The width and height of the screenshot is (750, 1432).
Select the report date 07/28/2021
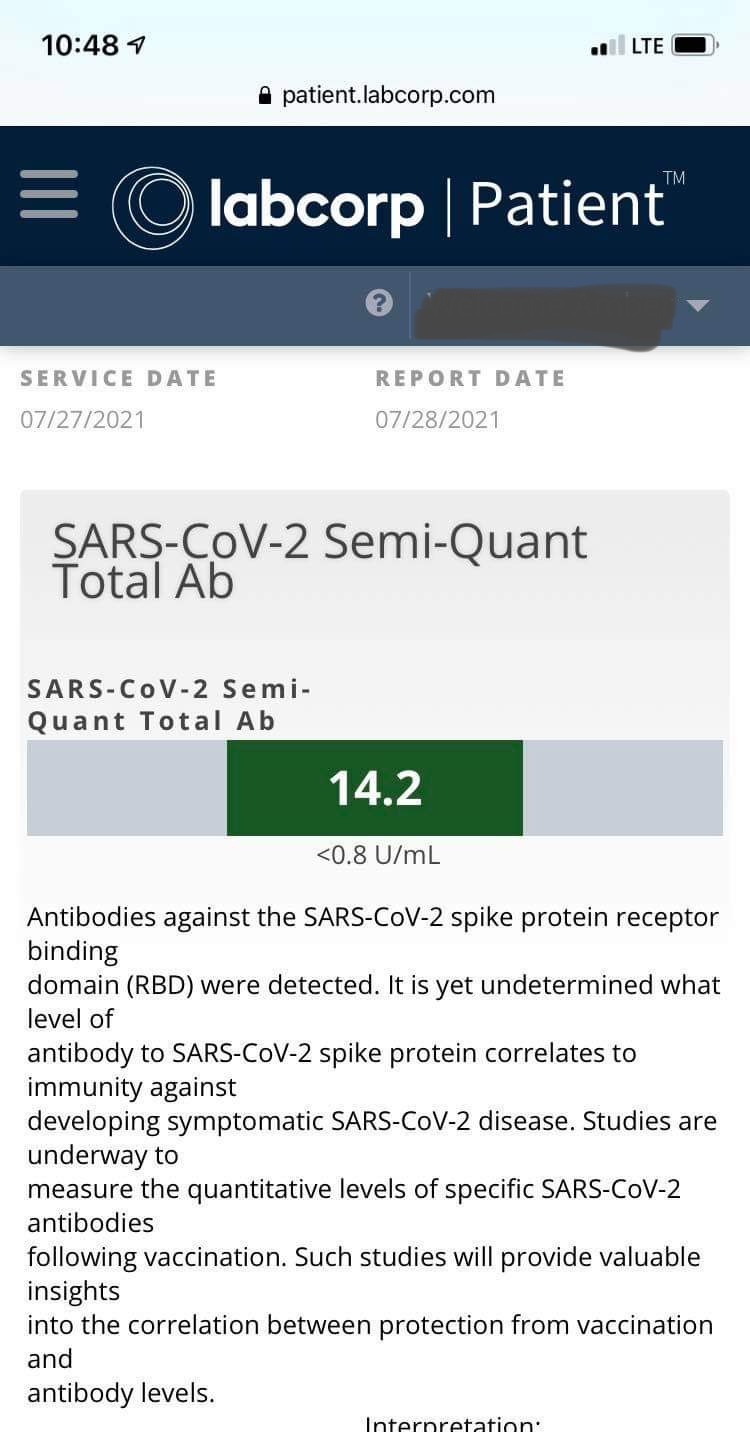pos(438,420)
